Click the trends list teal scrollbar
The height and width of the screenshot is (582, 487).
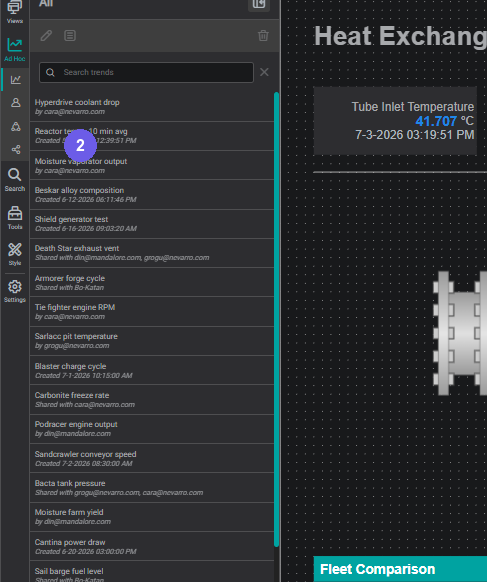point(276,320)
